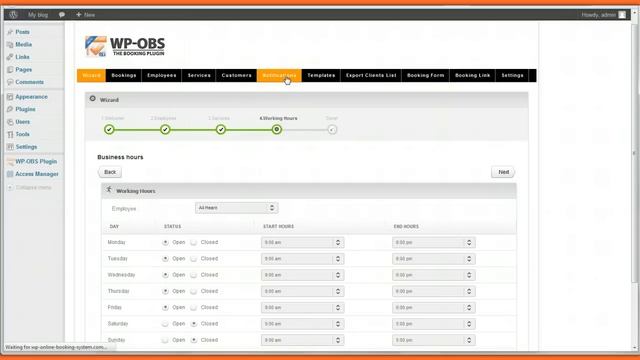640x360 pixels.
Task: Click the Working Hours panel header icon
Action: coord(109,189)
